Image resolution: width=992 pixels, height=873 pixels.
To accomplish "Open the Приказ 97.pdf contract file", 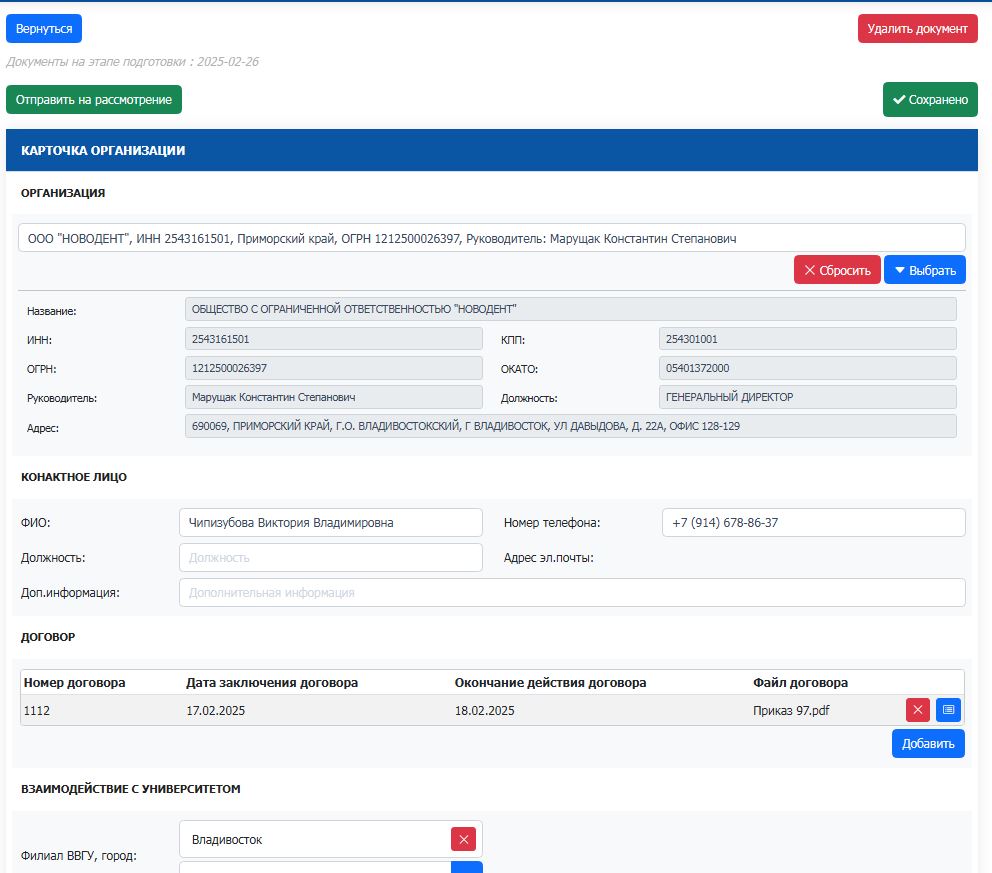I will tap(790, 711).
